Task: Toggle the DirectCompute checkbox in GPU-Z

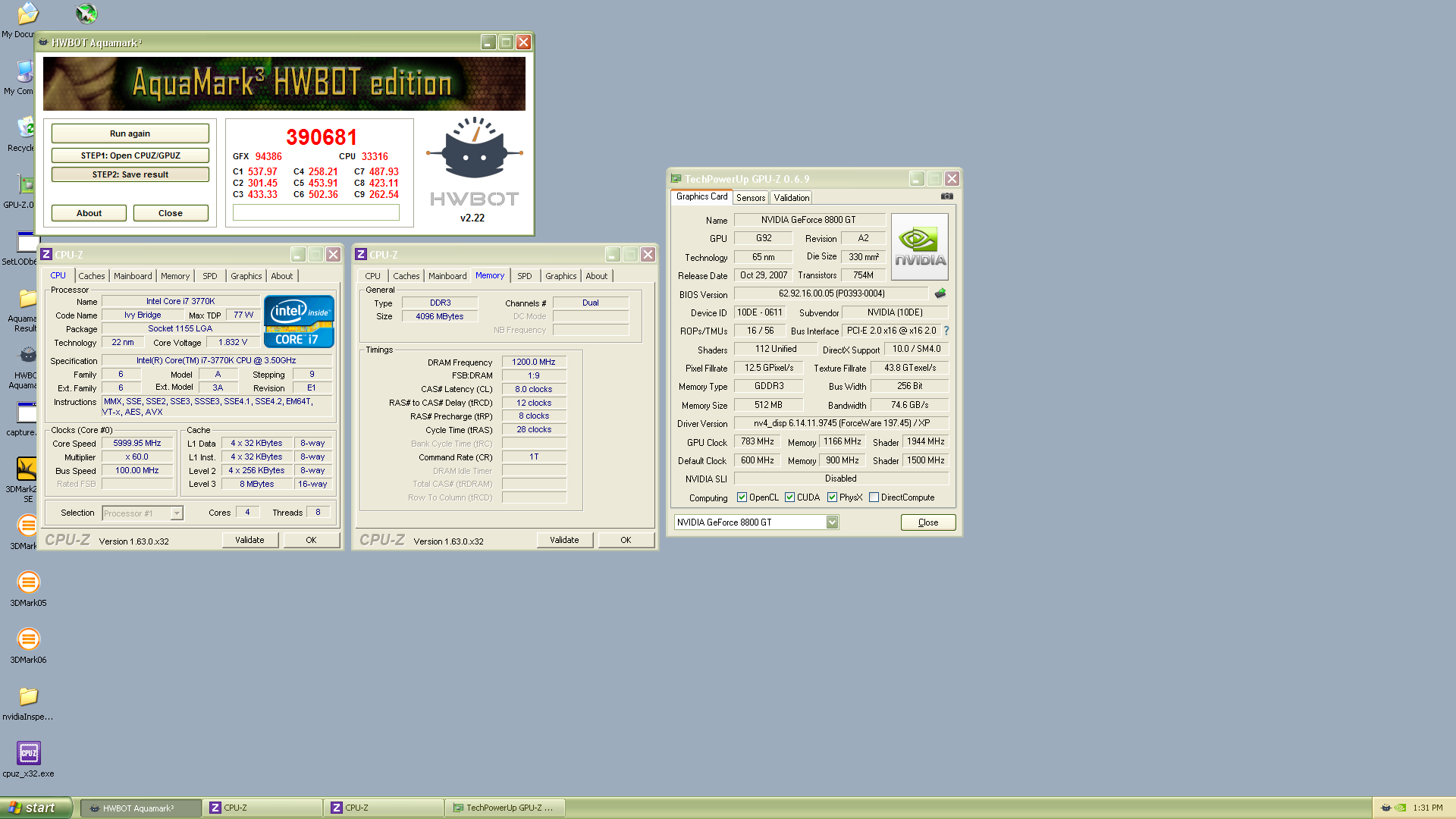Action: coord(874,497)
